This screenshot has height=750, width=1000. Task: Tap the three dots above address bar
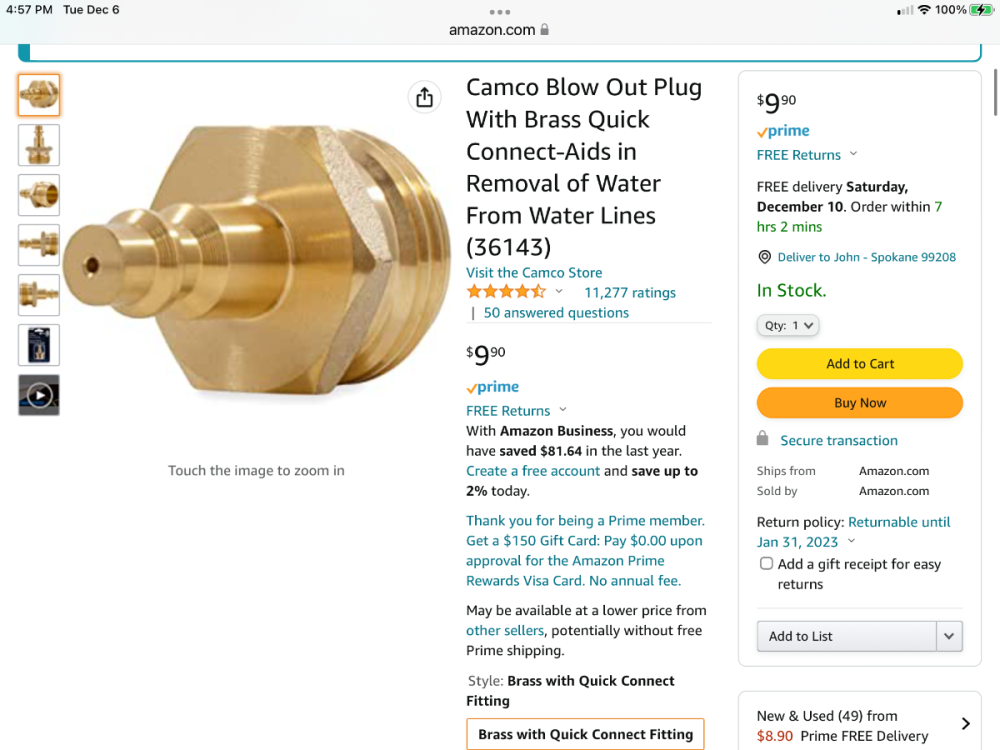(500, 12)
